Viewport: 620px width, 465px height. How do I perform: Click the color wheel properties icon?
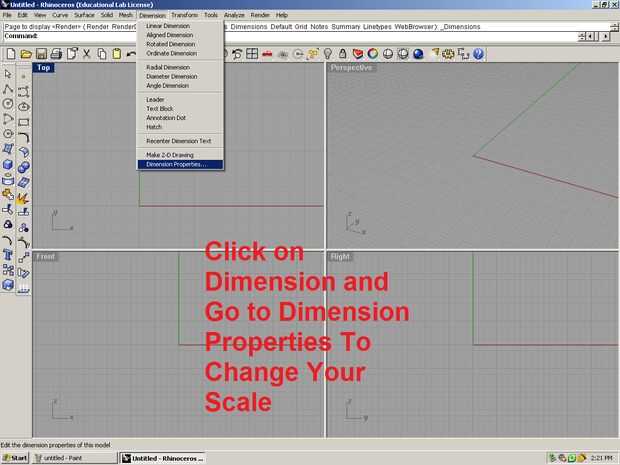372,54
